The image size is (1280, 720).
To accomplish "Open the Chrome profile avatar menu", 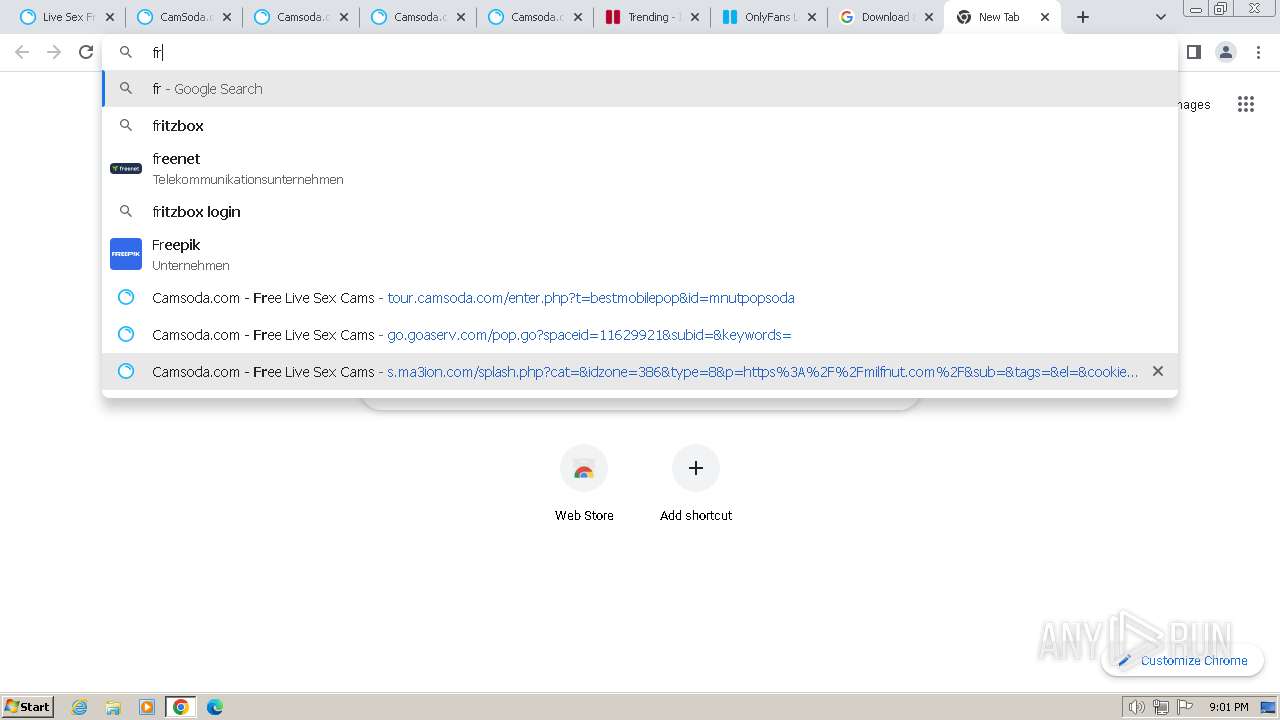I will click(1226, 52).
